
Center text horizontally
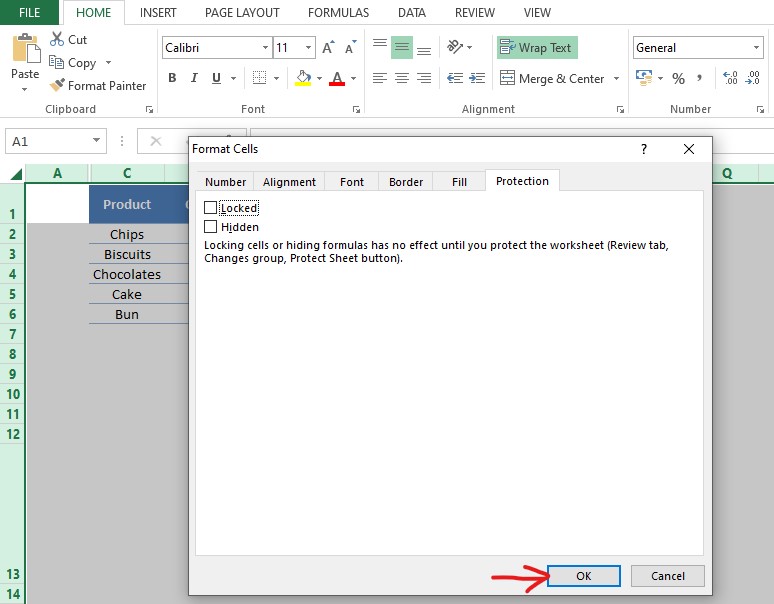[x=402, y=78]
